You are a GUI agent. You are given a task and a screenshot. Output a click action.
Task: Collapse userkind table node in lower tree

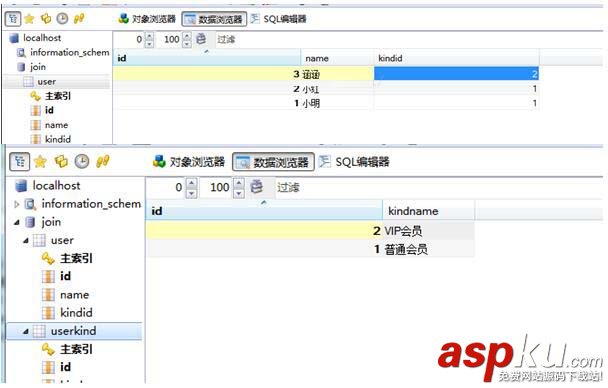(x=26, y=331)
